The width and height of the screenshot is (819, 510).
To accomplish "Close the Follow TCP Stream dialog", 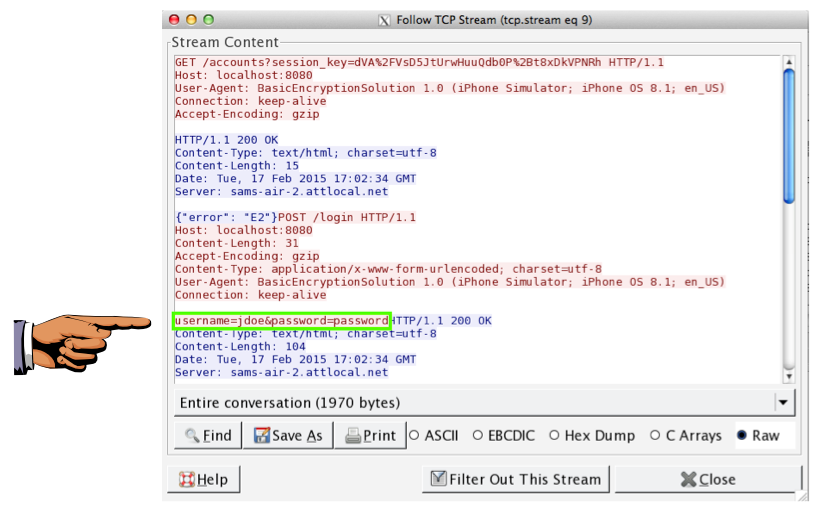I will pyautogui.click(x=708, y=479).
